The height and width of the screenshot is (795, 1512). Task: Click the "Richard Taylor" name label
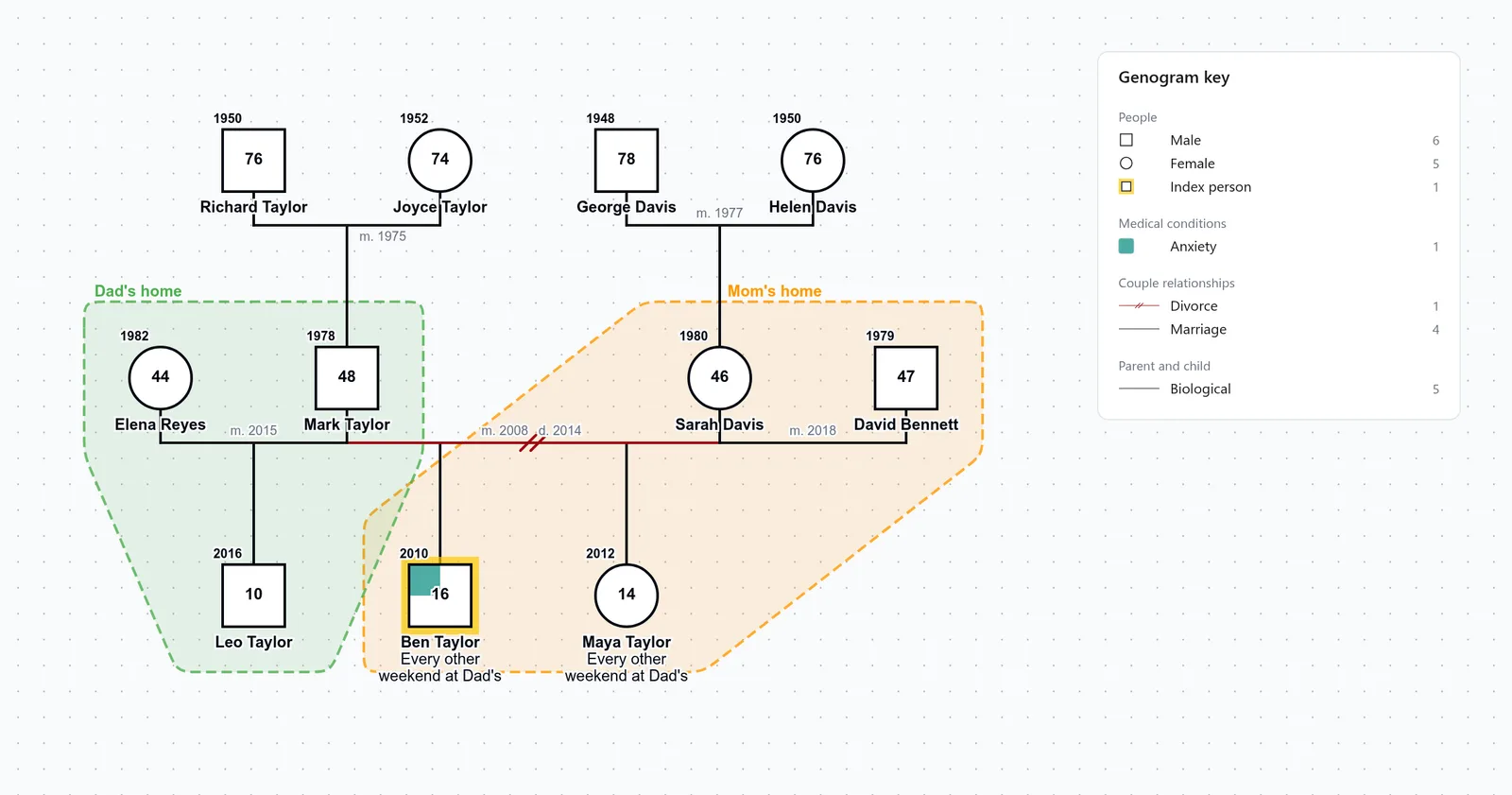(253, 207)
